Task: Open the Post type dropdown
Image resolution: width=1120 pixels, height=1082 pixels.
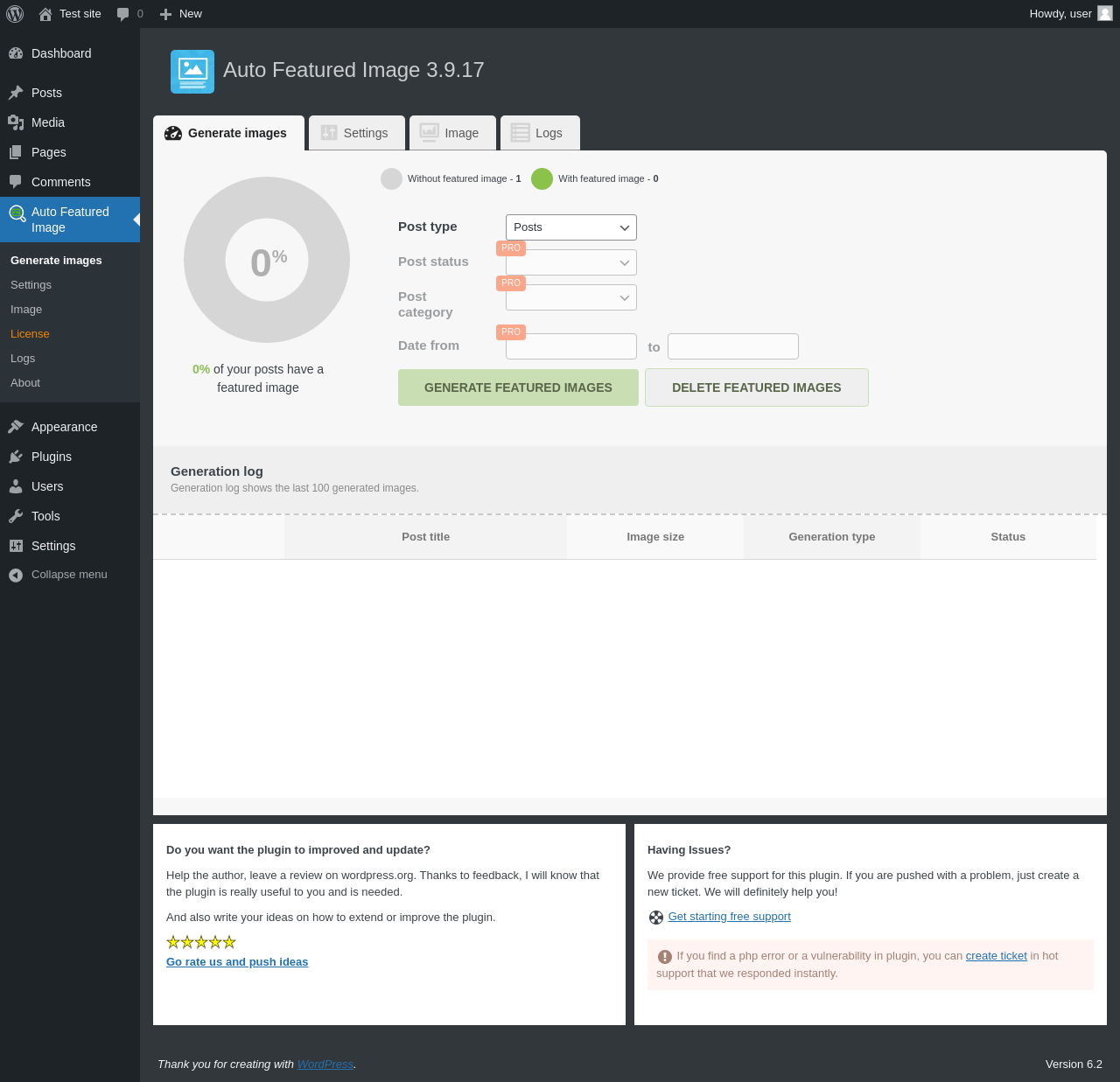Action: 570,227
